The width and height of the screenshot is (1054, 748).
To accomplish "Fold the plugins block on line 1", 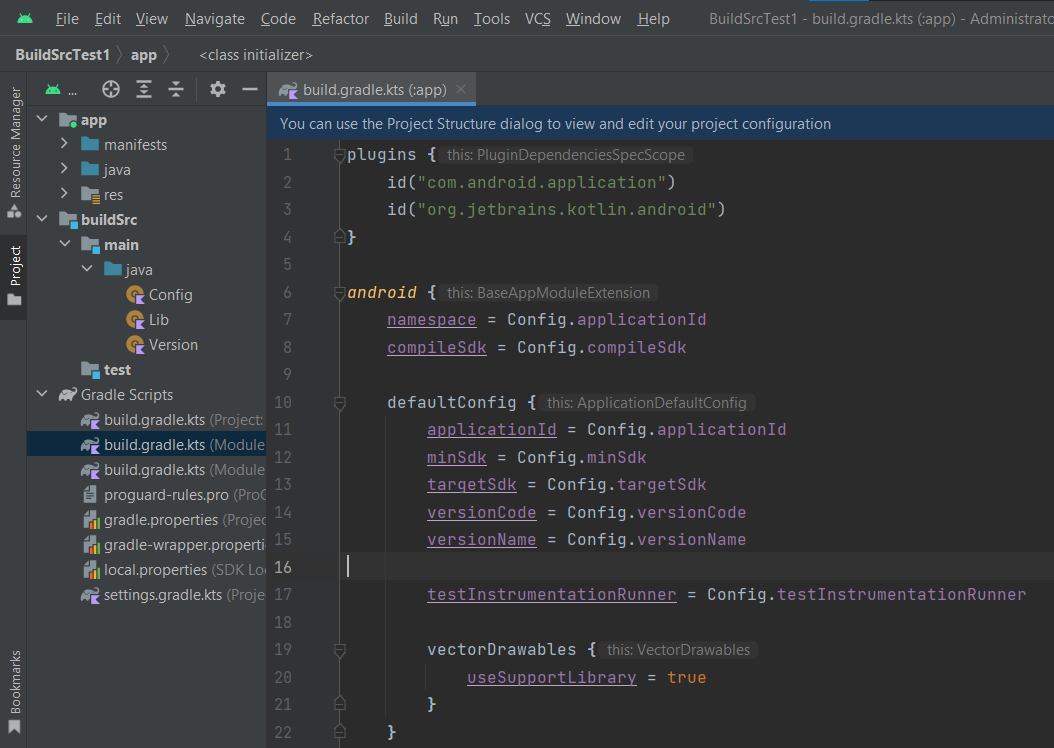I will pyautogui.click(x=339, y=155).
